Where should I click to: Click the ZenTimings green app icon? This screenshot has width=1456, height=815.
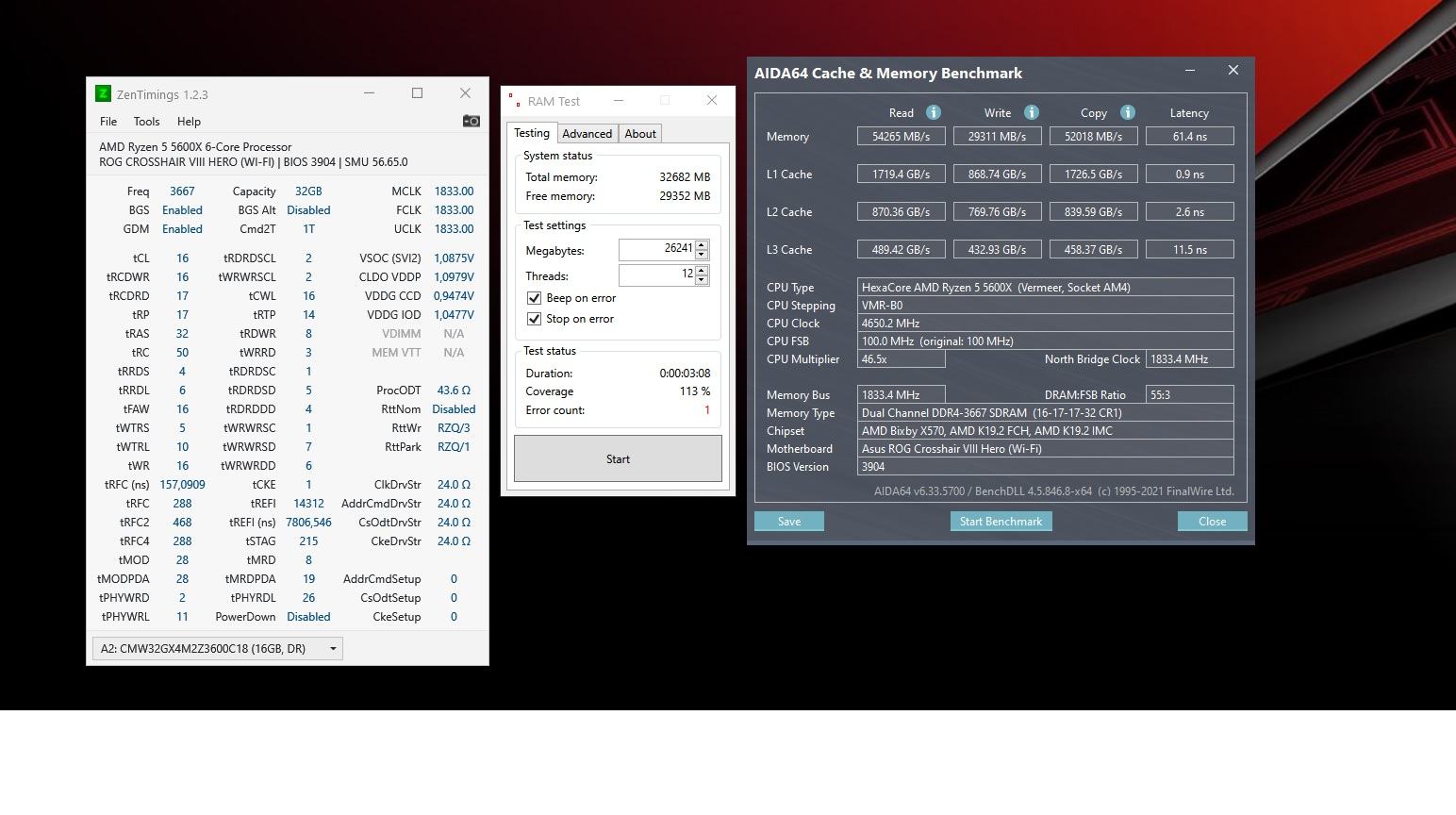click(103, 93)
